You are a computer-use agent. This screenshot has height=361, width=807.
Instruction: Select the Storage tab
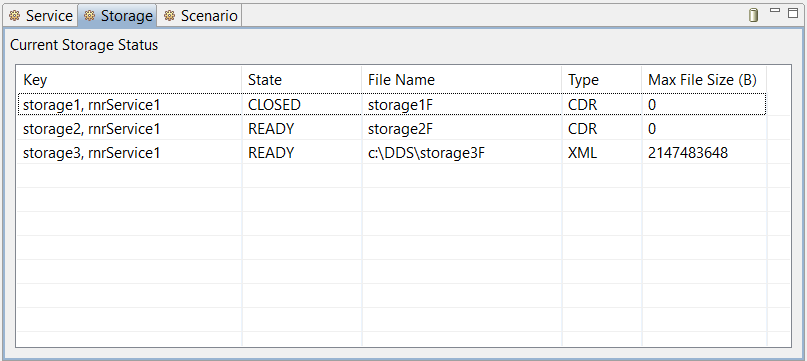[x=117, y=16]
